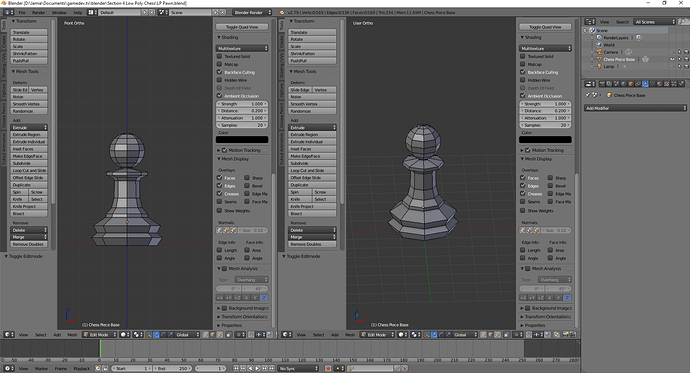Open the outliner editor type selector icon
Screen dimensions: 690x373
(x=590, y=22)
